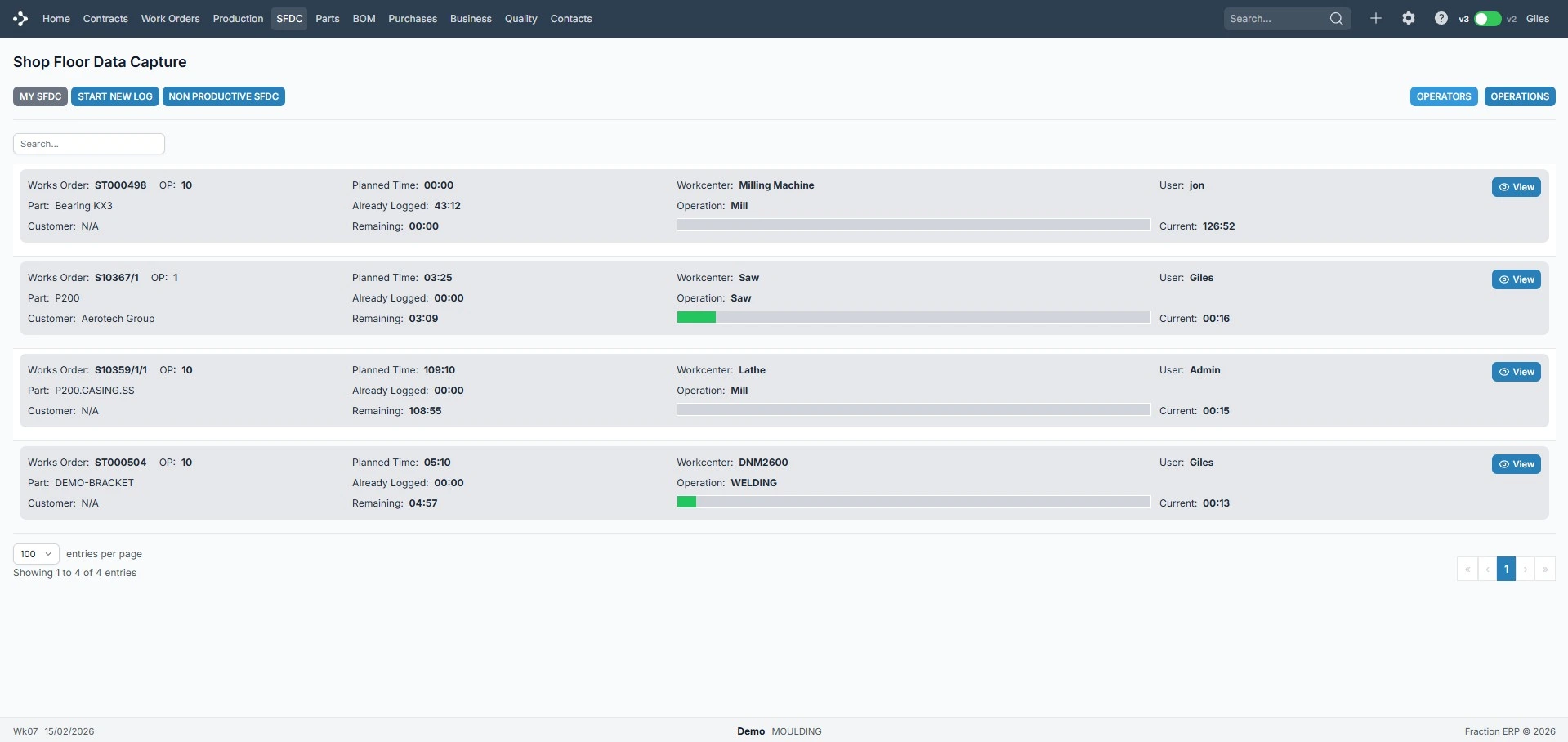Click the START NEW LOG button
The height and width of the screenshot is (742, 1568).
pyautogui.click(x=115, y=96)
